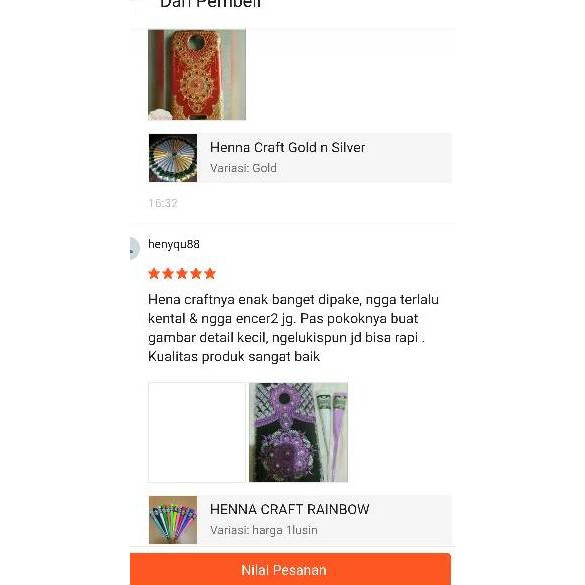Tap the 16:32 review timestamp
Viewport: 585px width, 585px height.
tap(163, 203)
